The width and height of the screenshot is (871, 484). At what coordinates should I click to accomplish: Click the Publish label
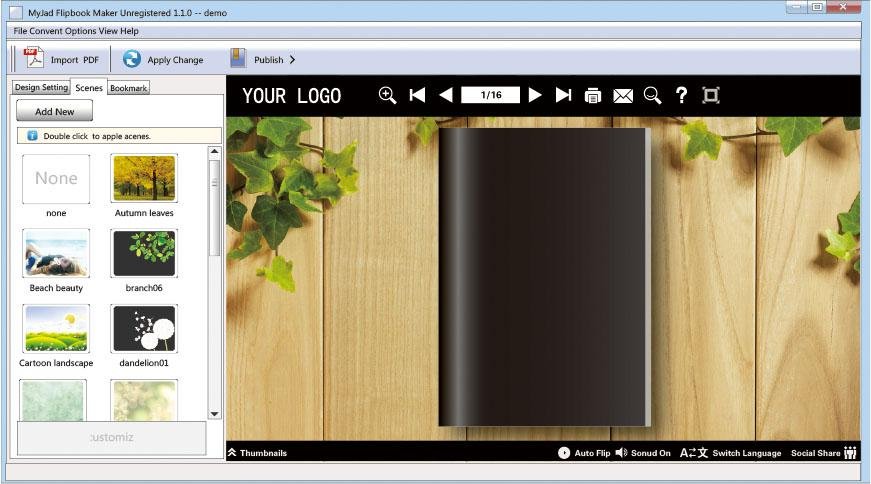(268, 60)
